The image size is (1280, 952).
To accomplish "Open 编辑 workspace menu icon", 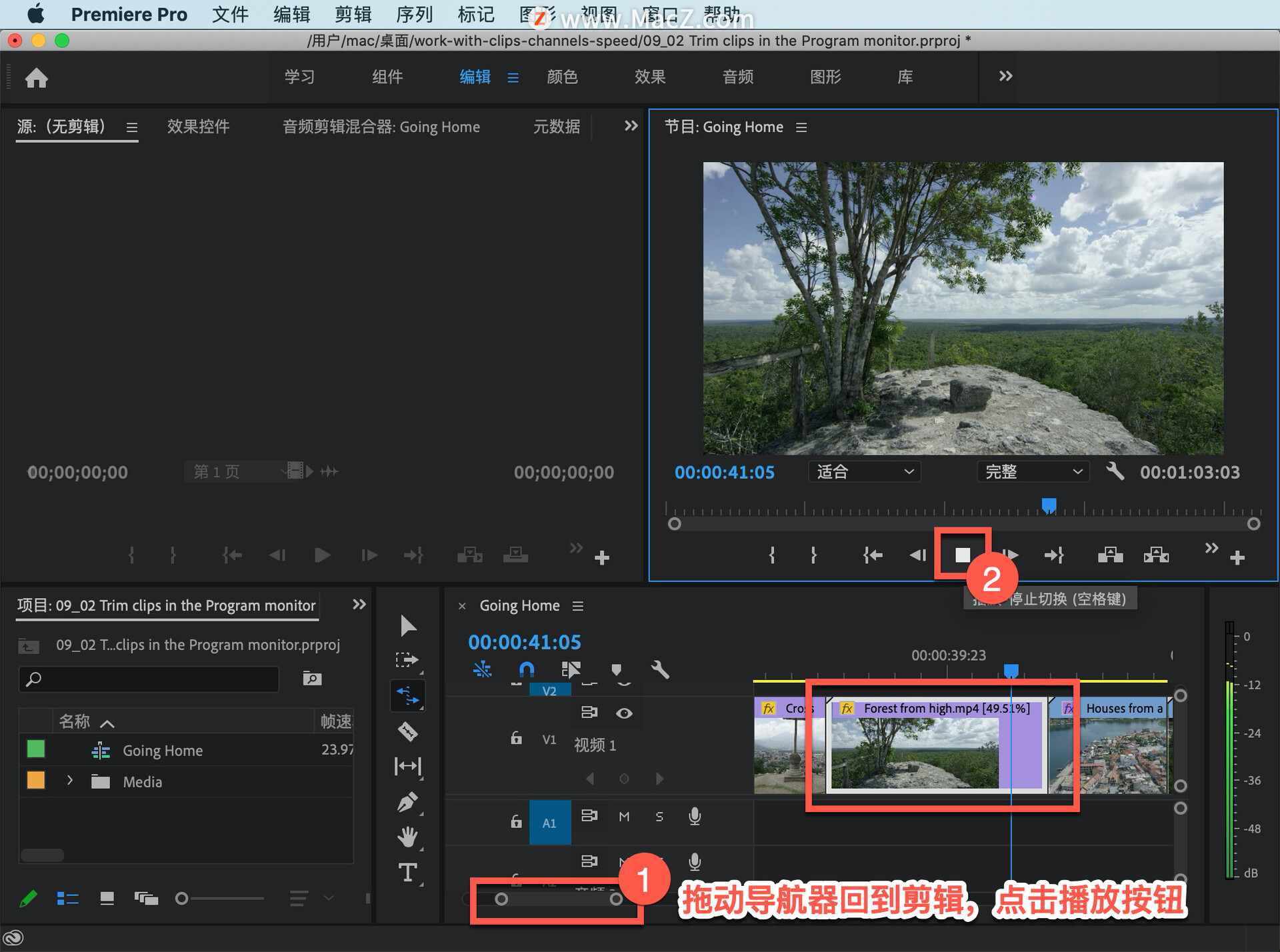I will pyautogui.click(x=513, y=78).
